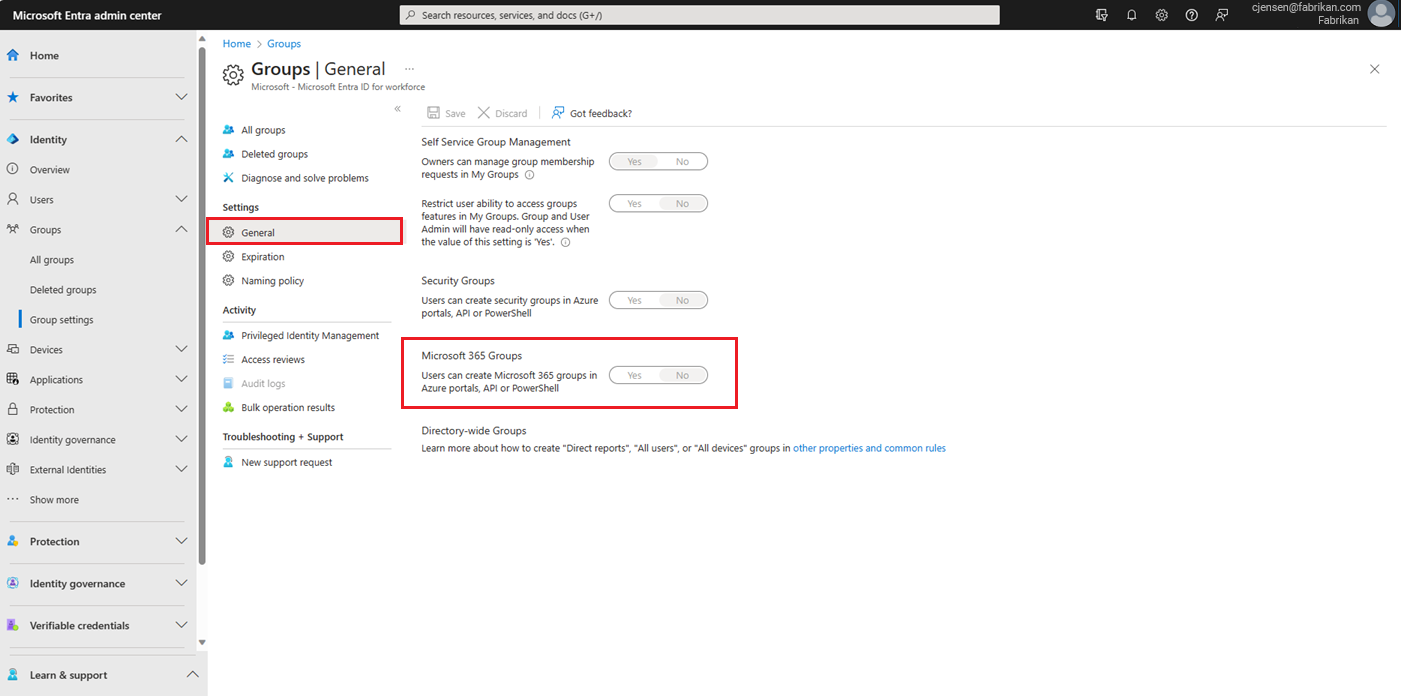Open other properties and common rules link

coord(868,447)
